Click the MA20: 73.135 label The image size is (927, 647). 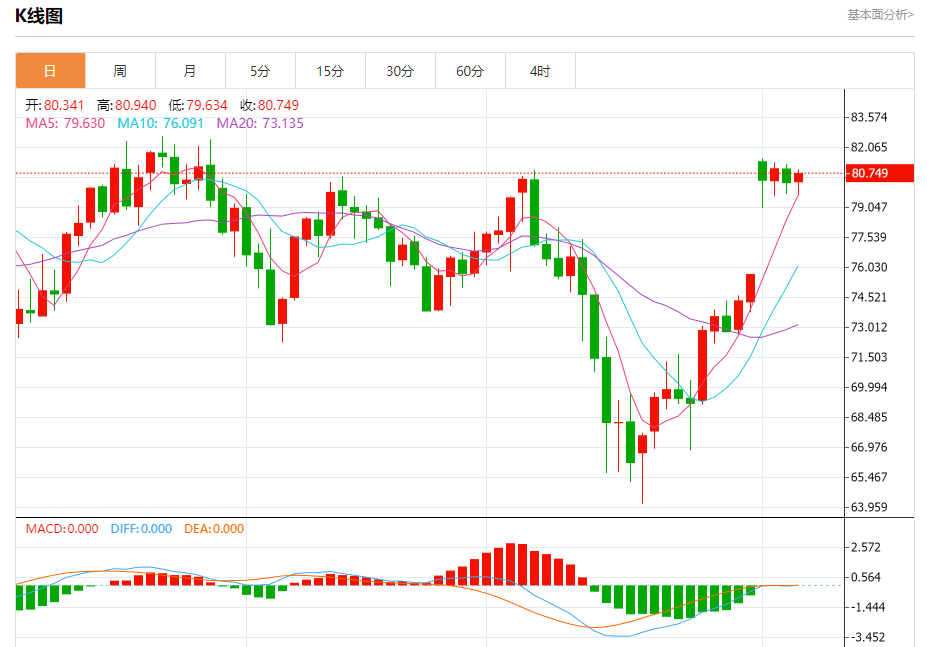click(260, 123)
